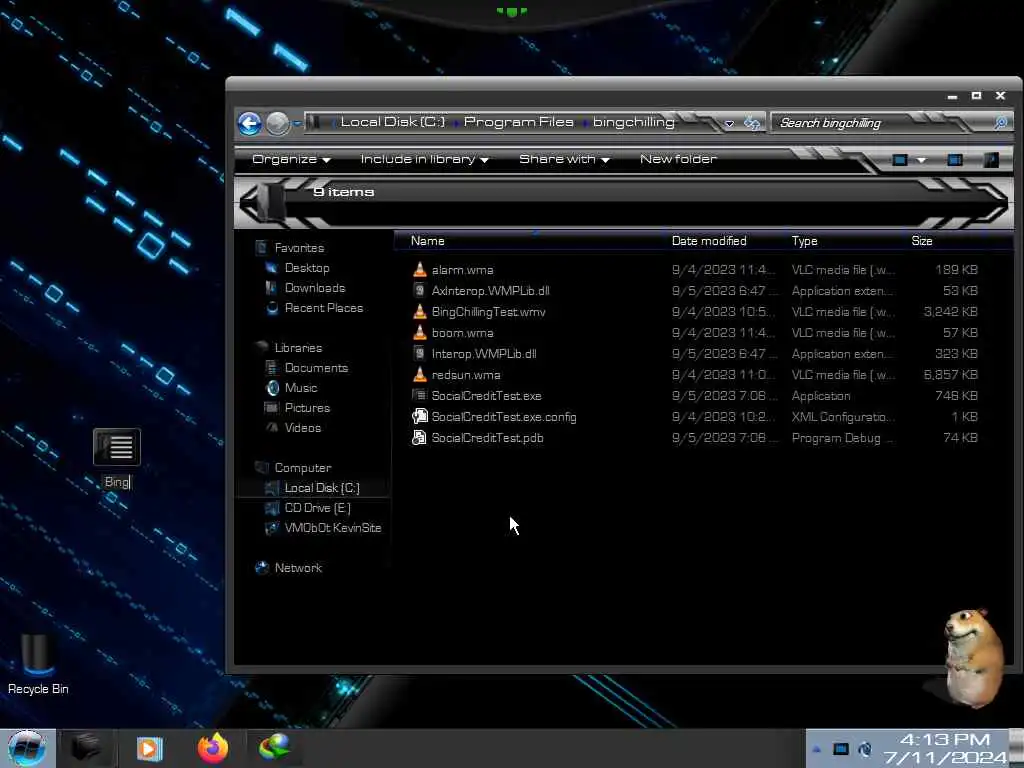Open Internet Download Manager taskbar icon

coord(274,748)
